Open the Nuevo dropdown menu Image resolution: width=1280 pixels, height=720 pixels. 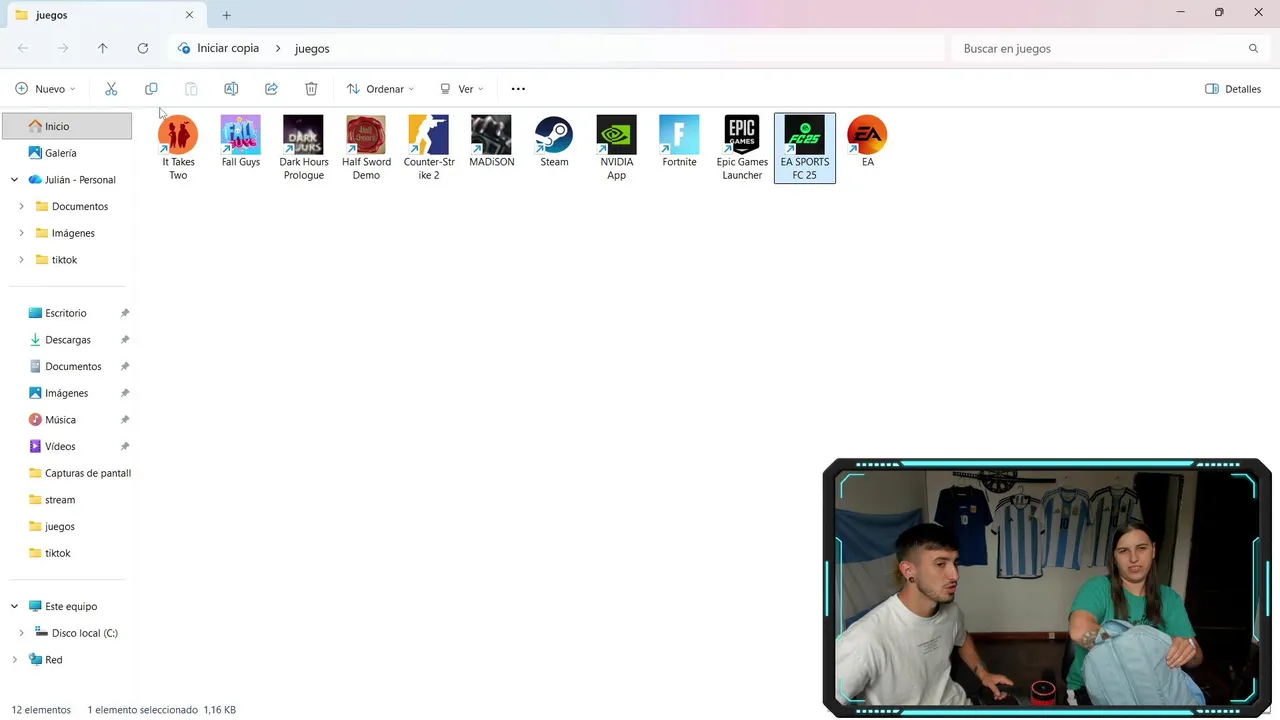(x=46, y=89)
